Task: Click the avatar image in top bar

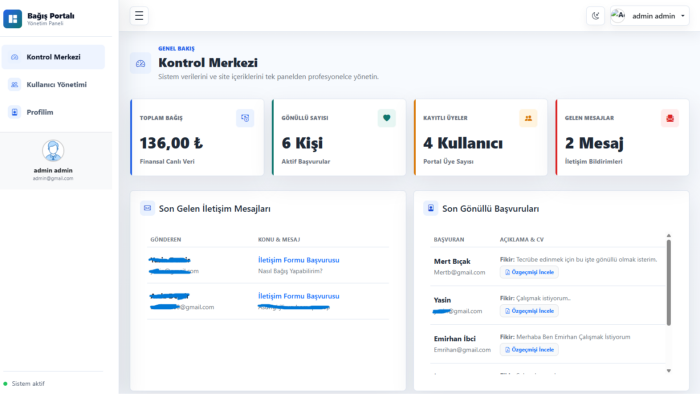Action: pos(618,16)
